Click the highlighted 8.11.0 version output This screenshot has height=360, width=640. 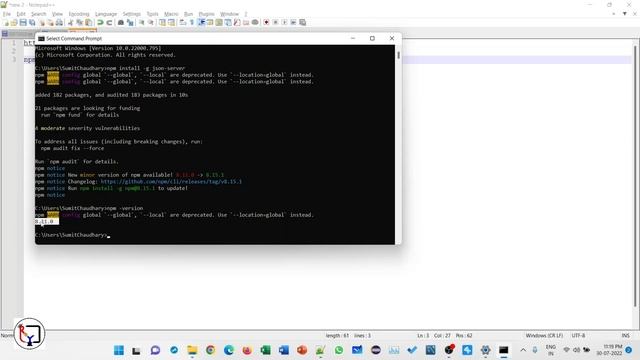[x=47, y=221]
